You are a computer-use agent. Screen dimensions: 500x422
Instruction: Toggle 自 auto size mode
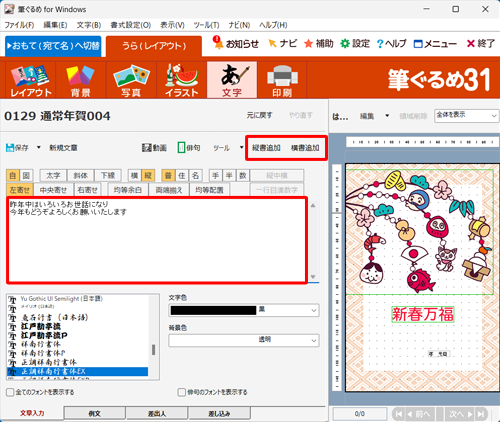[x=13, y=175]
